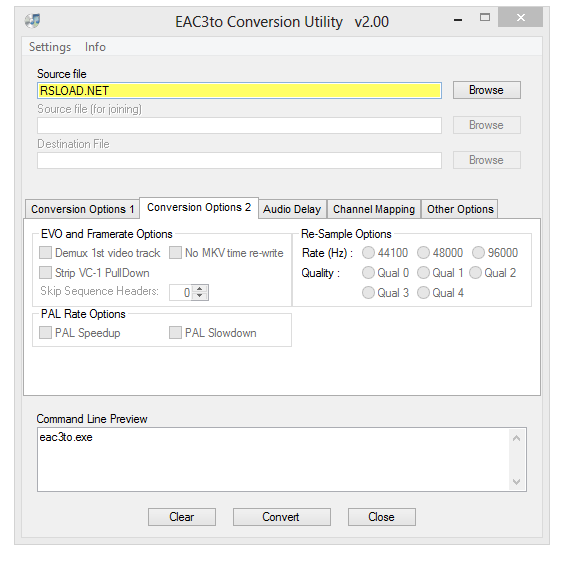Browse for the Destination File
The height and width of the screenshot is (562, 571).
487,160
